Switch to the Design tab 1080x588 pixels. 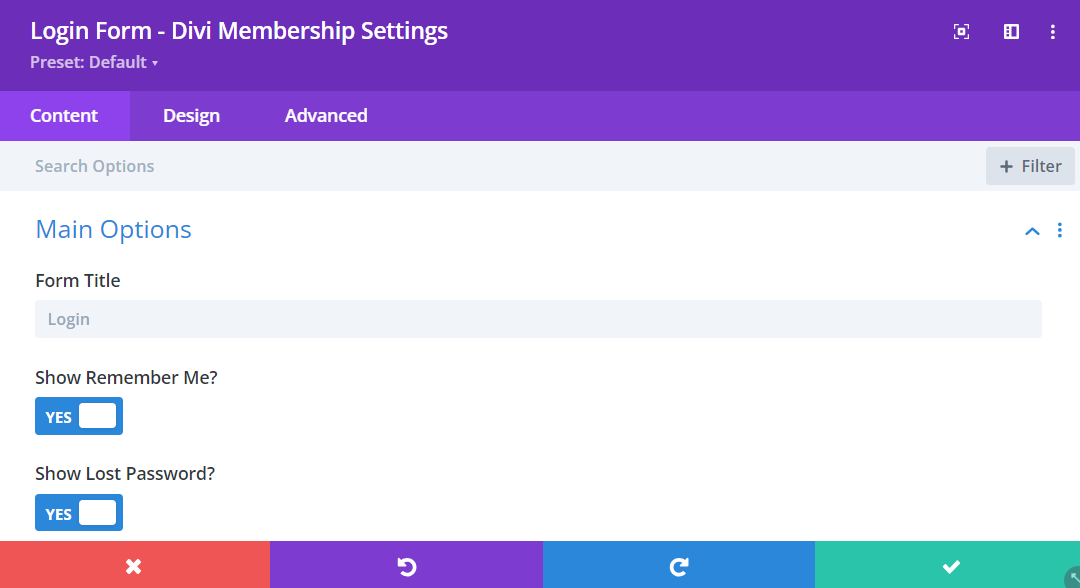[x=190, y=115]
